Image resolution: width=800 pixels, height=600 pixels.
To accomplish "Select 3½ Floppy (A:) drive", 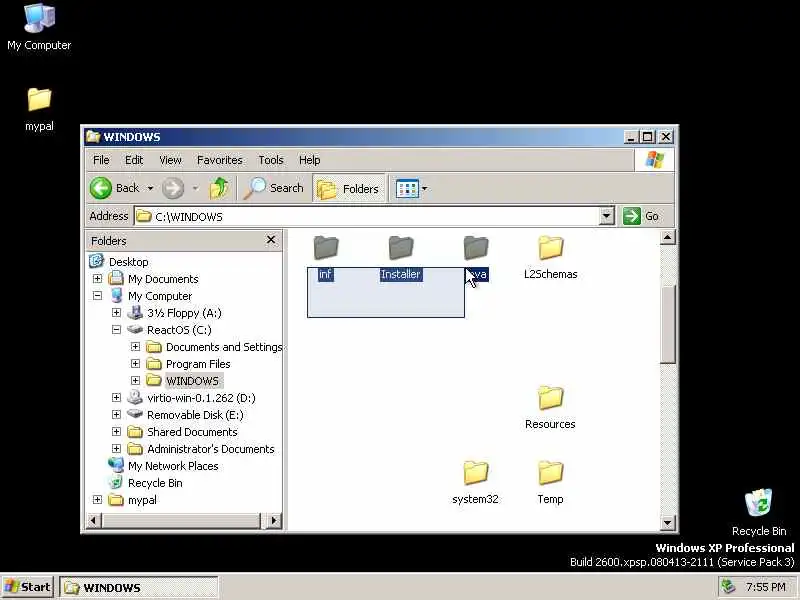I will coord(184,313).
